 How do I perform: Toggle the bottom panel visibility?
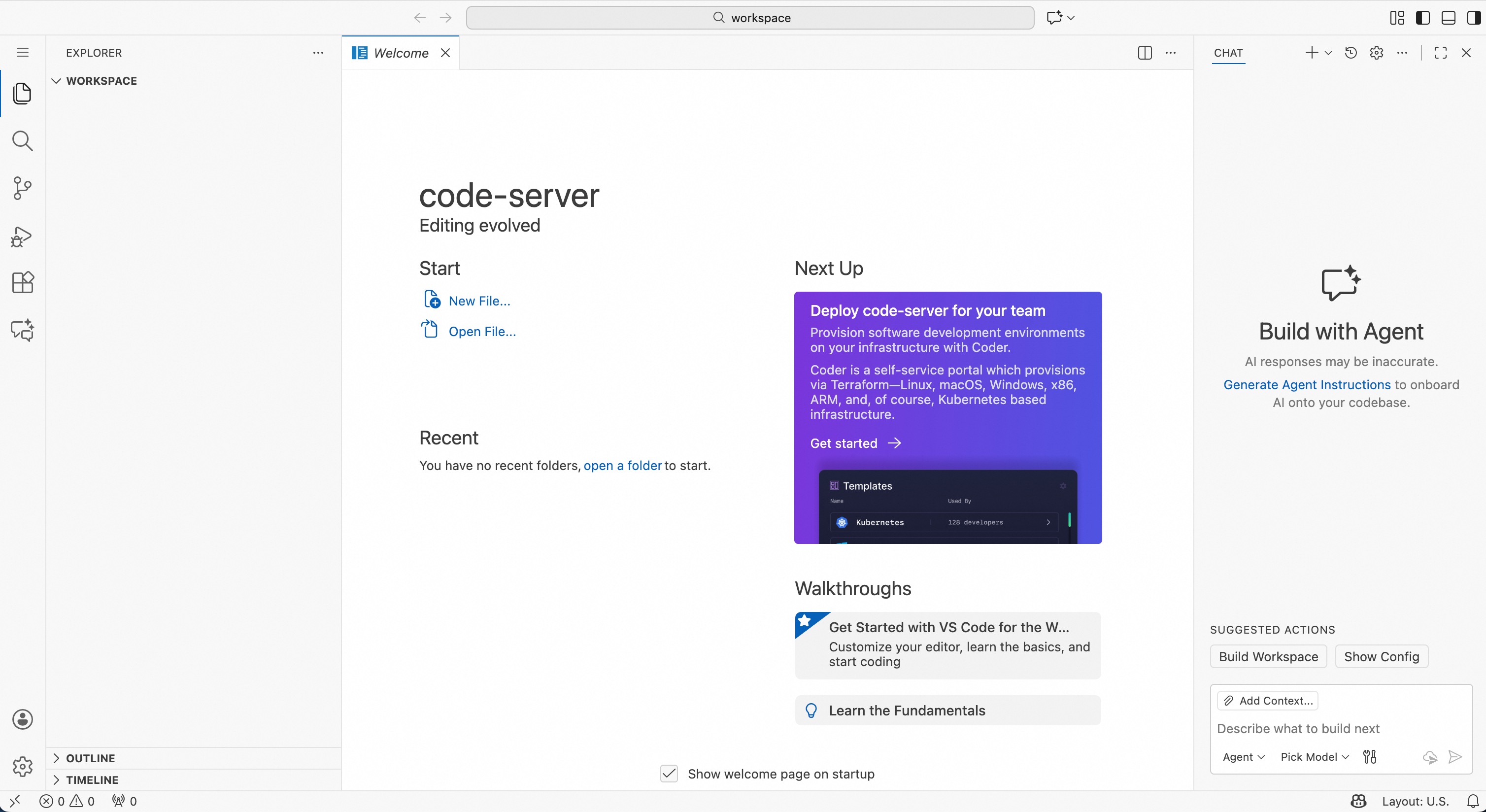pos(1448,18)
